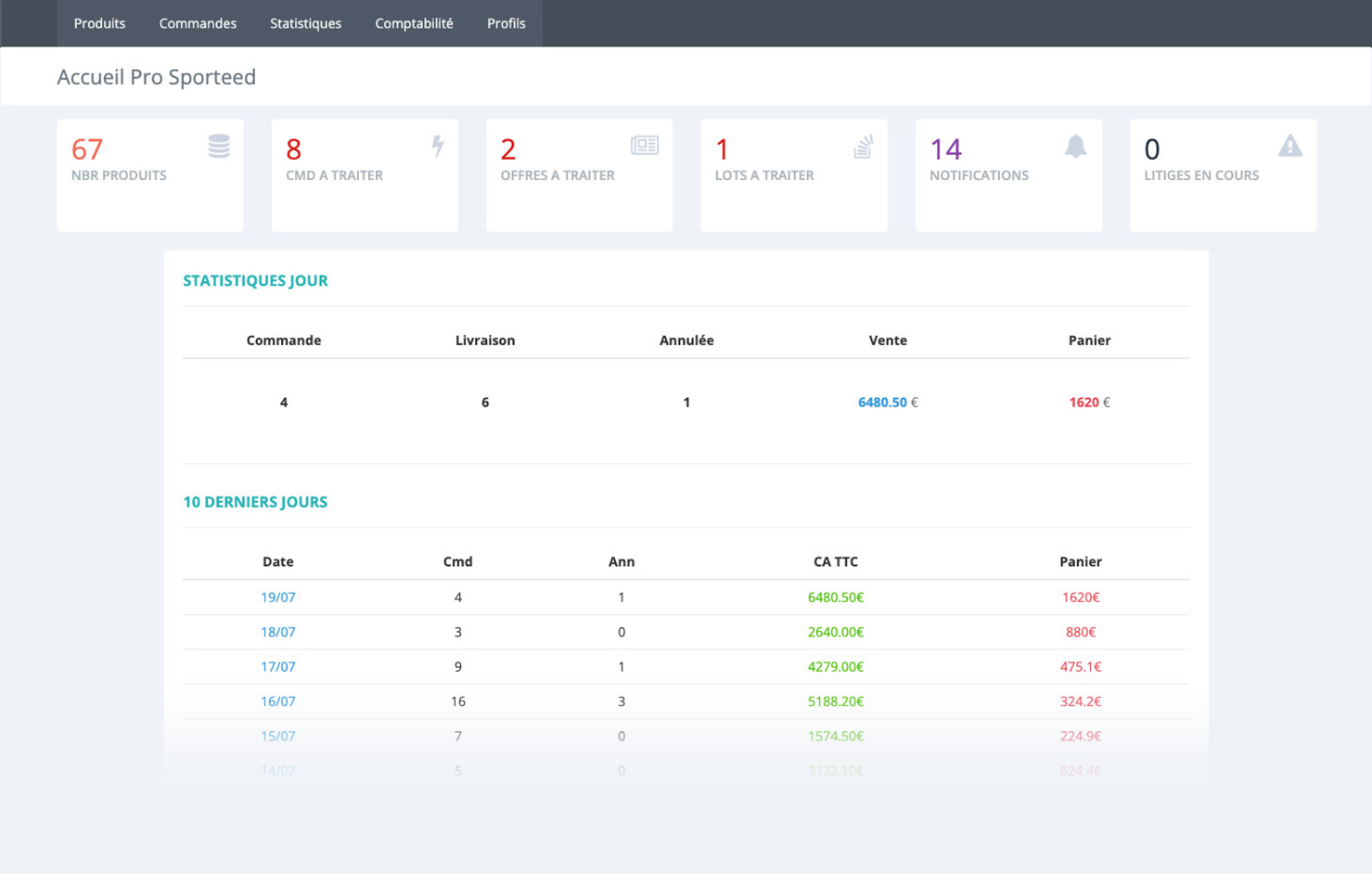The image size is (1372, 874).
Task: Click the notifications bell icon
Action: coord(1075,147)
